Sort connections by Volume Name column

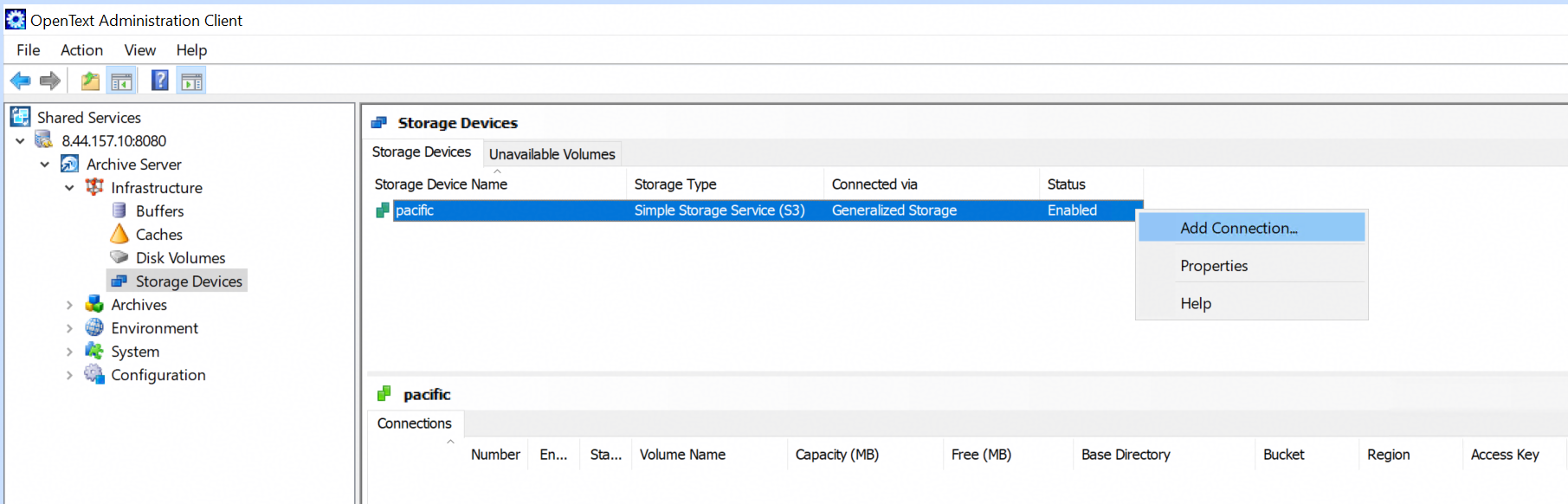pos(710,455)
